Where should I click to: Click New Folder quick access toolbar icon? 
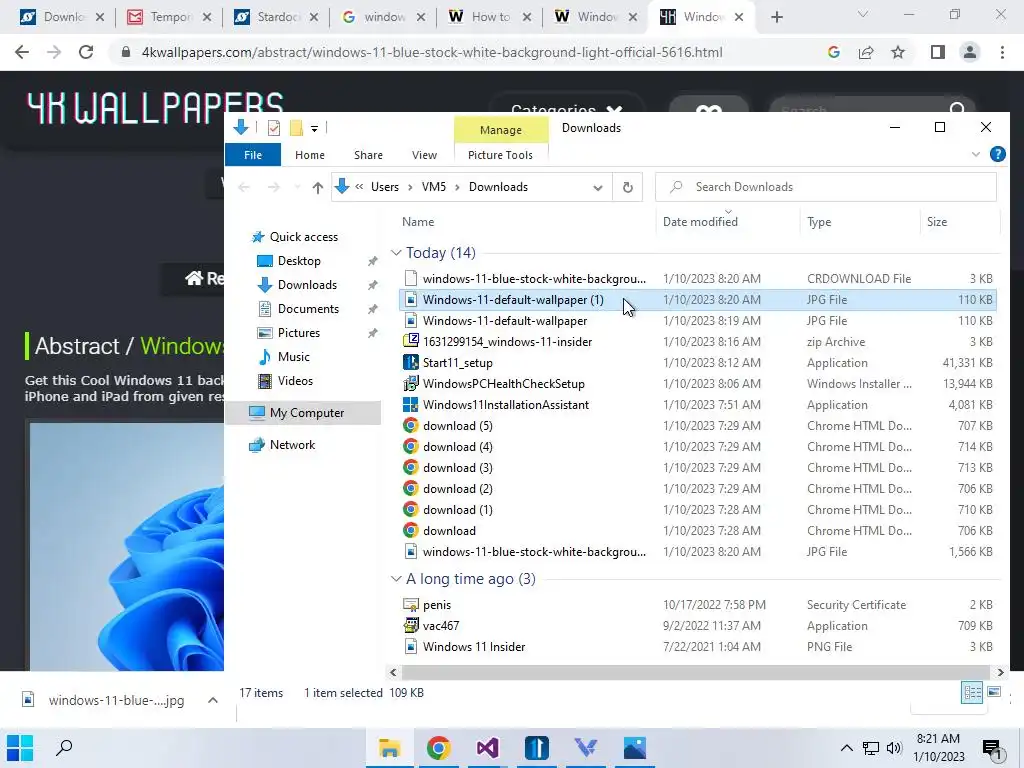point(296,128)
